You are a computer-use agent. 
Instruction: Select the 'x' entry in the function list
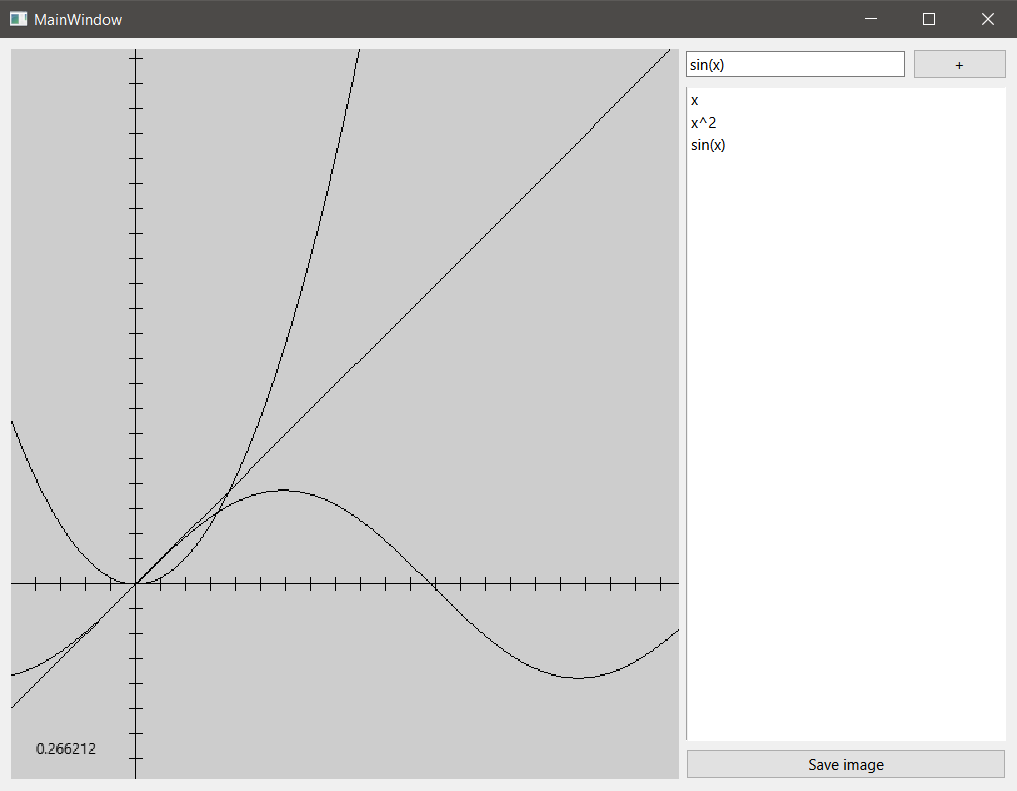click(x=846, y=100)
